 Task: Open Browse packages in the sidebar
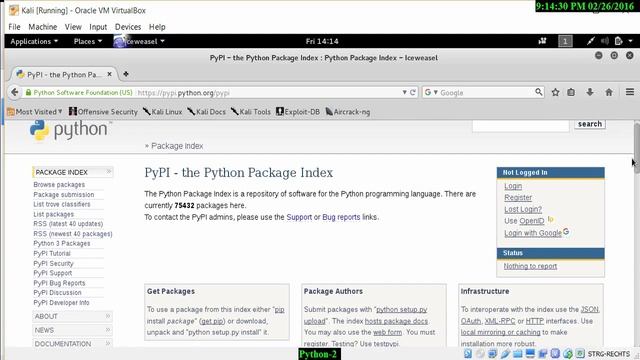click(x=59, y=184)
